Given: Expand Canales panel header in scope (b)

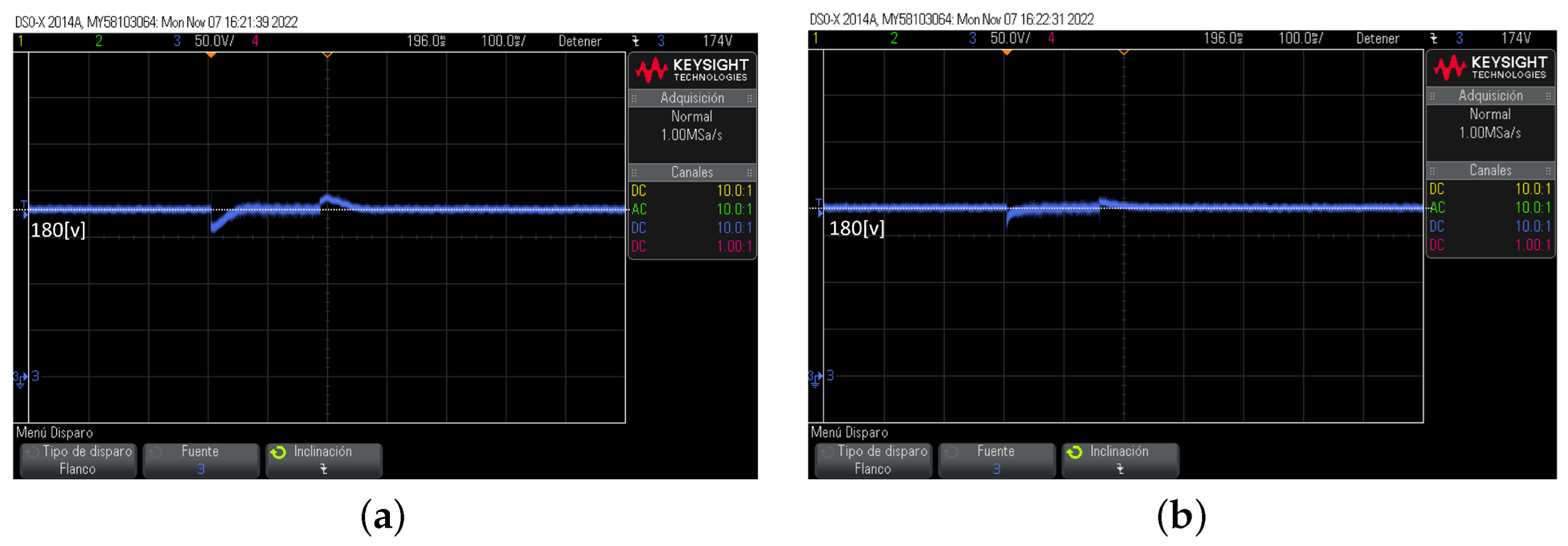Looking at the screenshot, I should pyautogui.click(x=1490, y=170).
